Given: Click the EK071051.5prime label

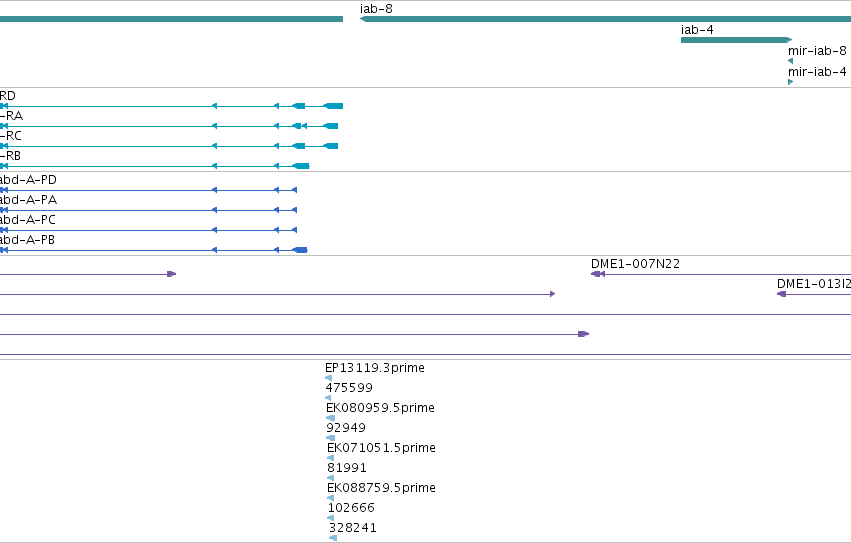Looking at the screenshot, I should tap(381, 448).
